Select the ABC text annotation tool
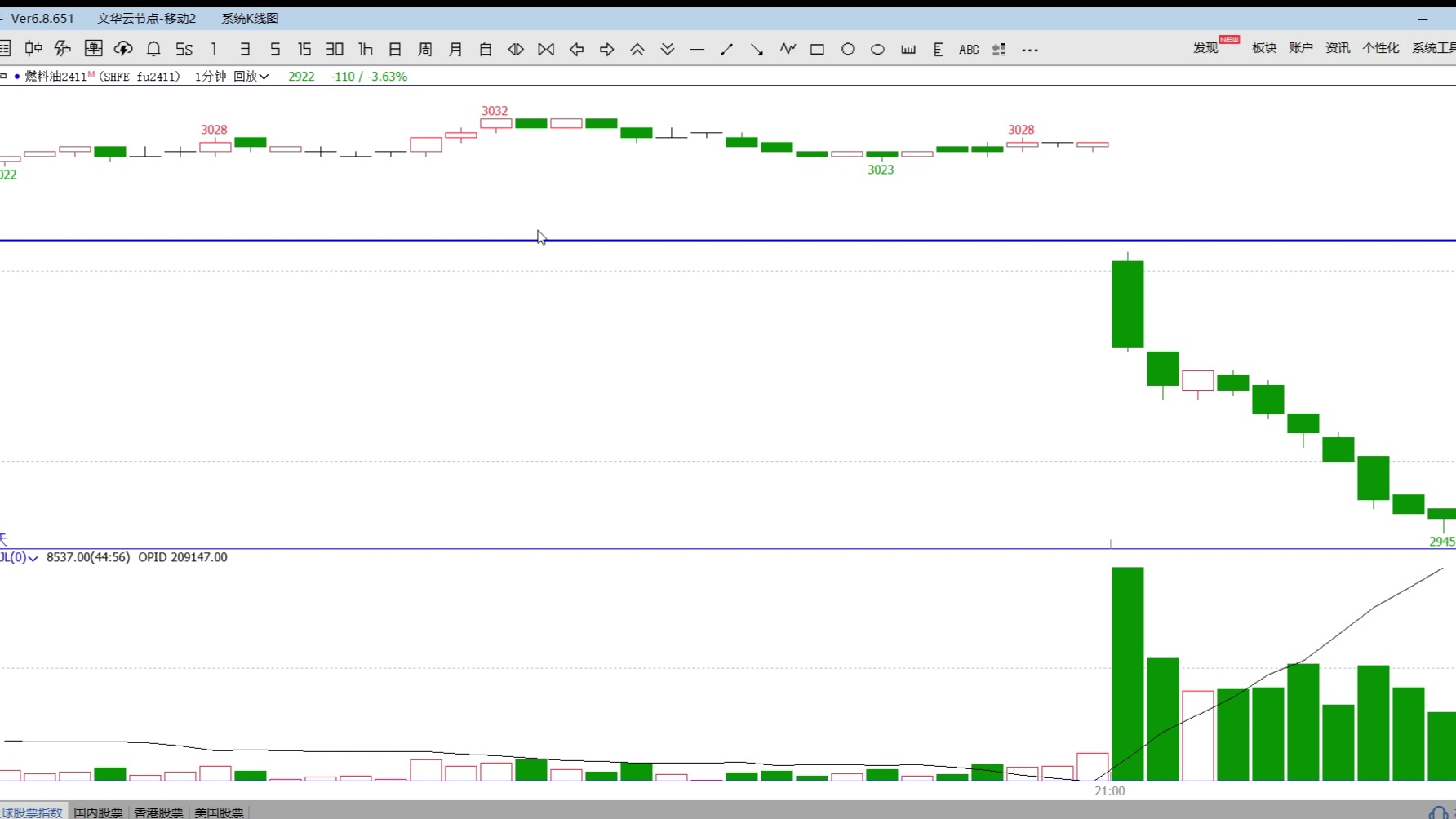 click(x=969, y=49)
